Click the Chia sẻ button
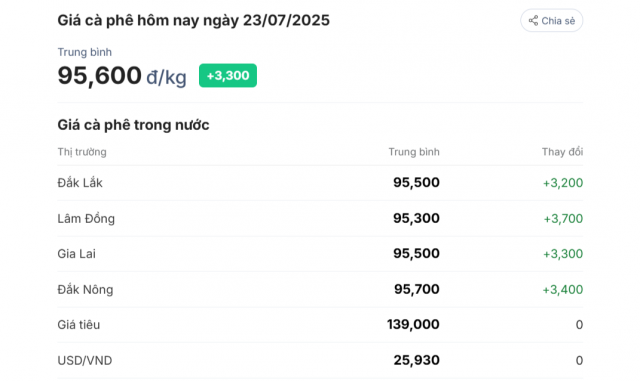Image resolution: width=640 pixels, height=381 pixels. point(551,20)
